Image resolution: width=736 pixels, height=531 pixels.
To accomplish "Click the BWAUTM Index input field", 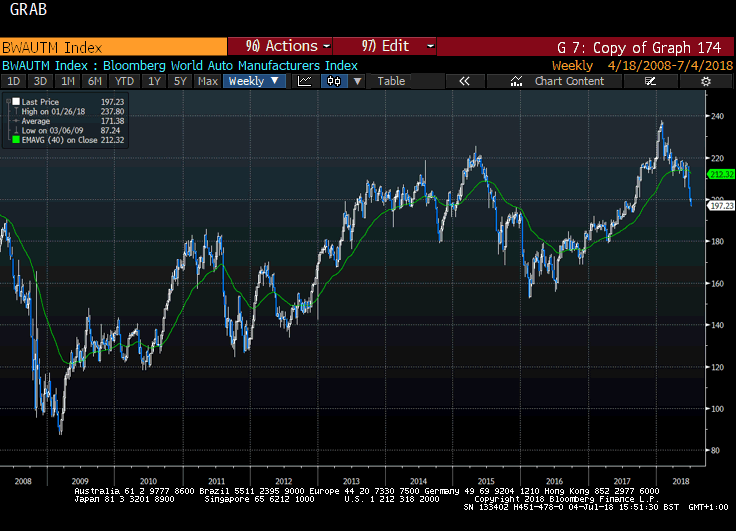I will pos(113,46).
